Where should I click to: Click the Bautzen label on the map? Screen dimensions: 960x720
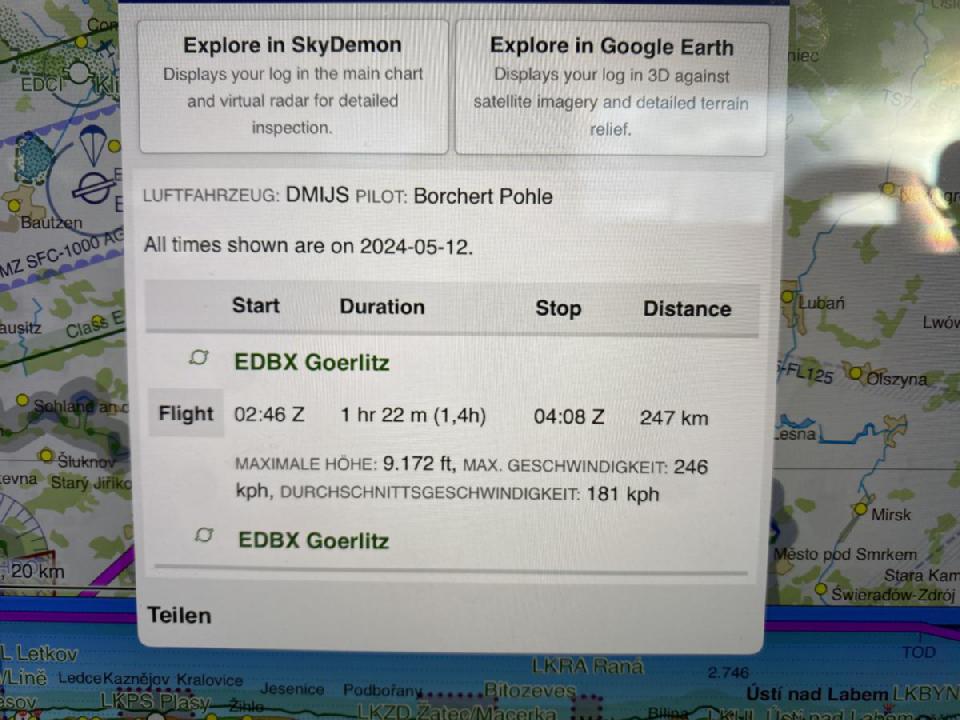tap(51, 222)
